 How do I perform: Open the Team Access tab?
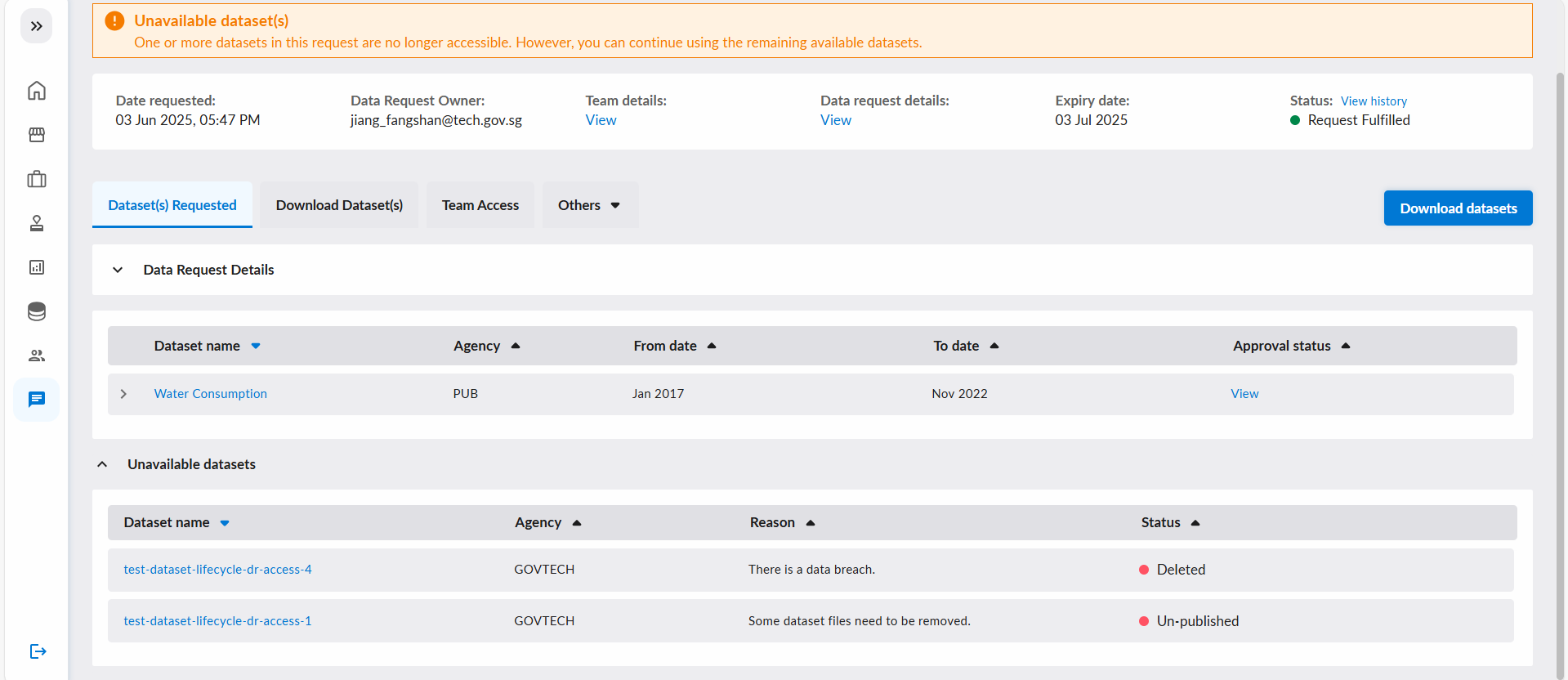point(480,205)
